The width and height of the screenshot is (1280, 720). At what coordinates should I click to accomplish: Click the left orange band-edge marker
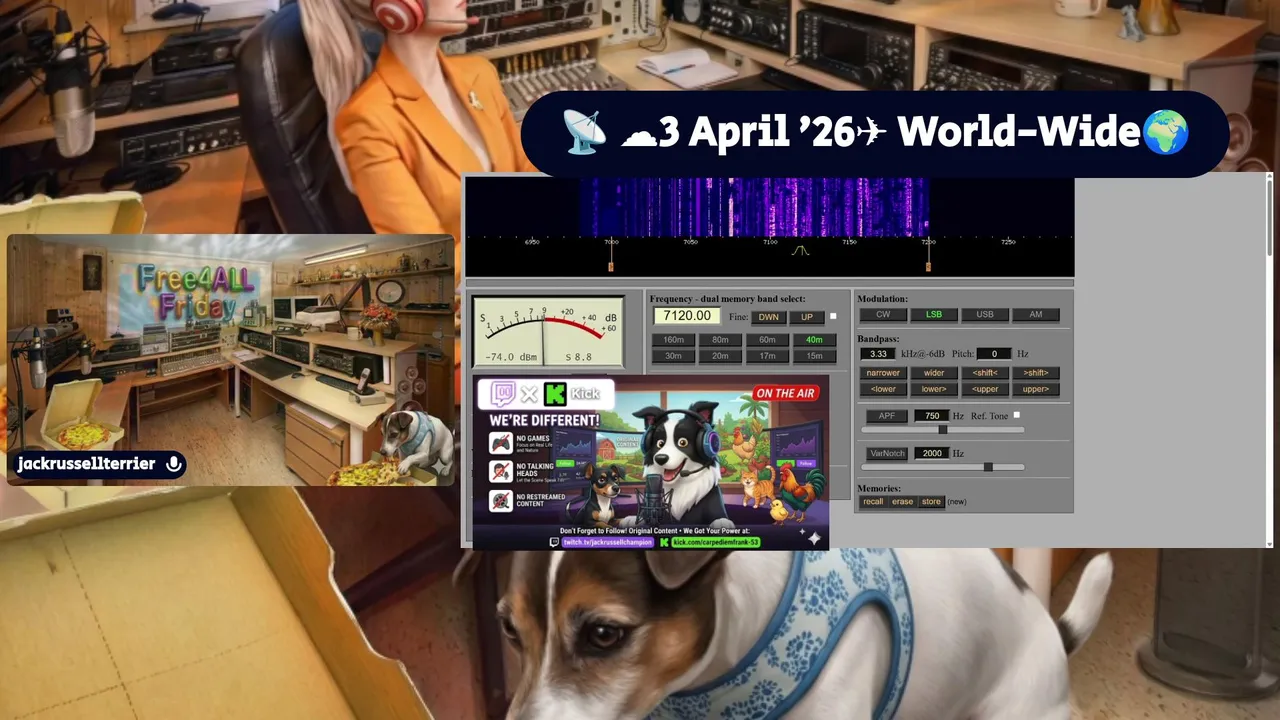pyautogui.click(x=611, y=265)
